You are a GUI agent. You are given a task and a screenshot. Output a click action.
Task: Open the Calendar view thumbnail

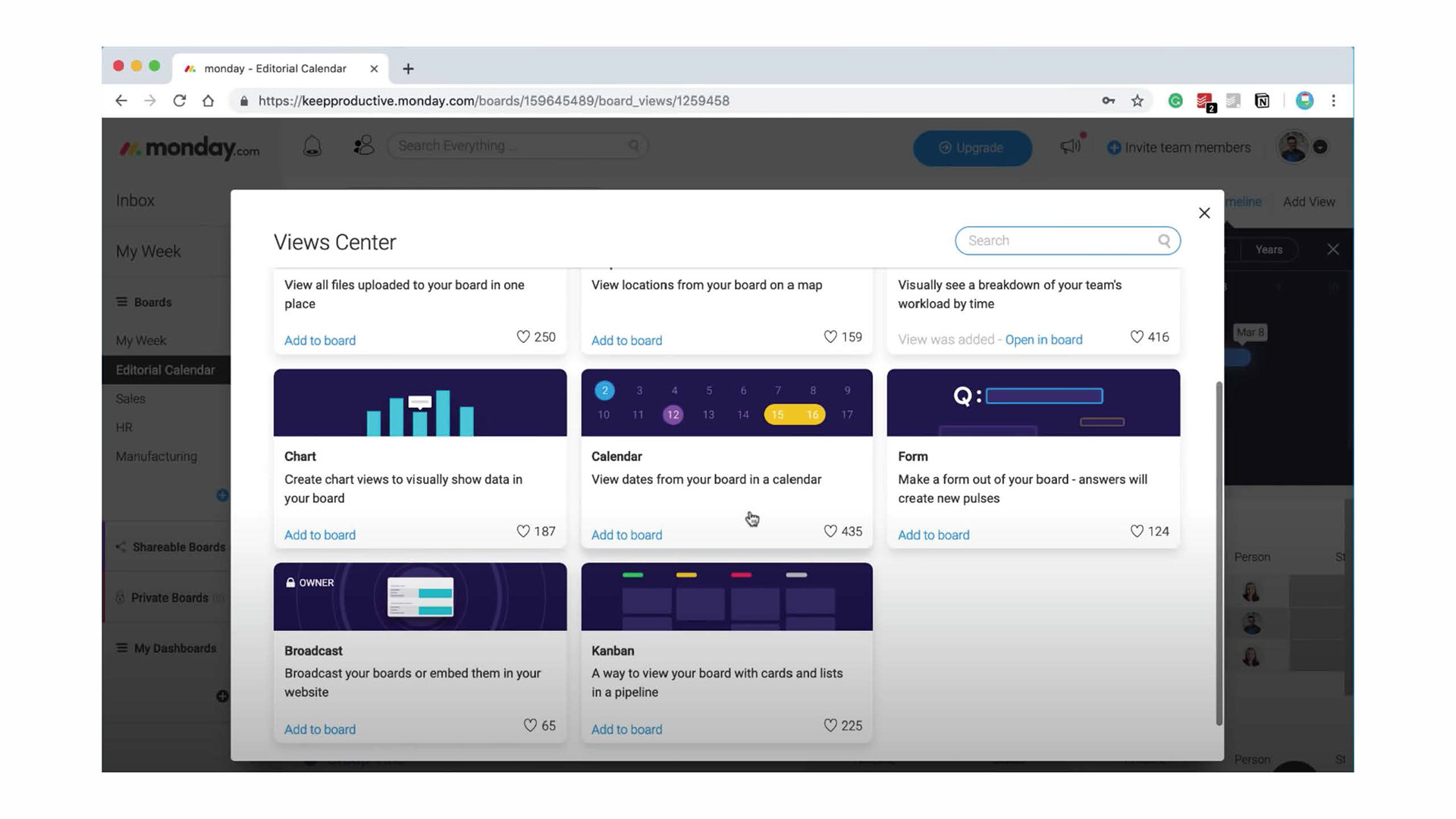[x=726, y=403]
